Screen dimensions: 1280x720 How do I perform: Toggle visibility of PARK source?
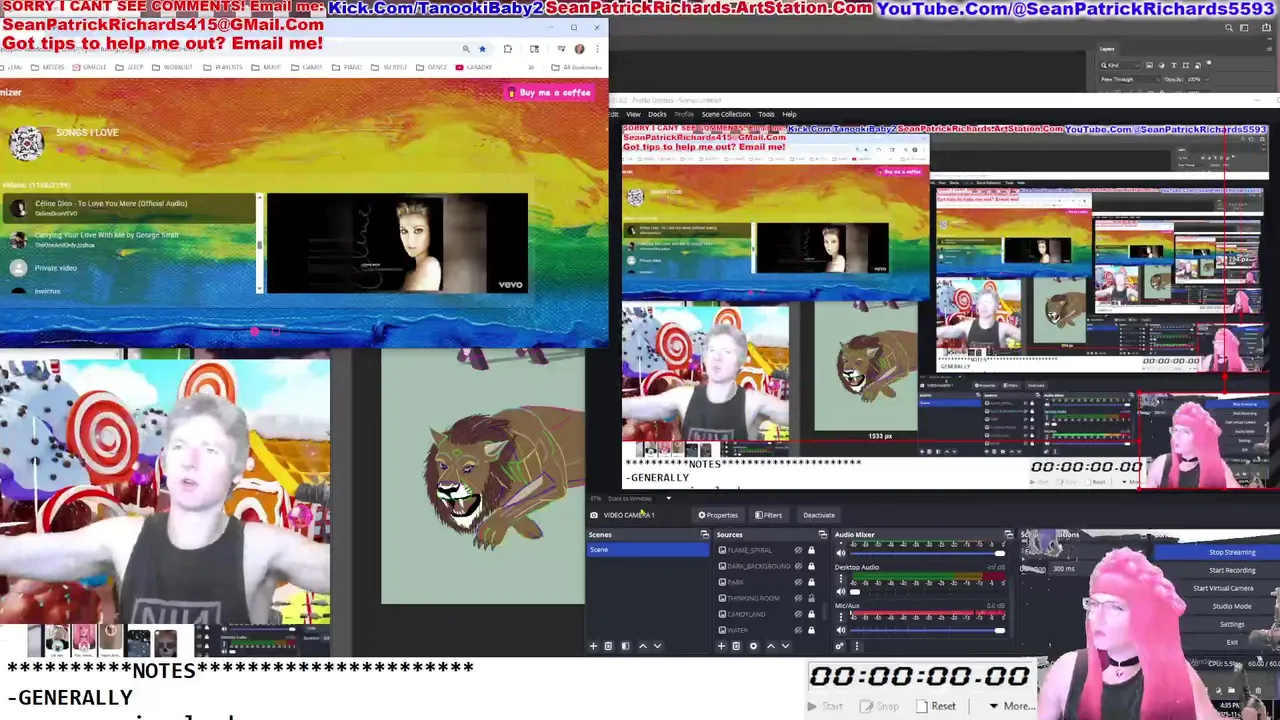coord(798,582)
